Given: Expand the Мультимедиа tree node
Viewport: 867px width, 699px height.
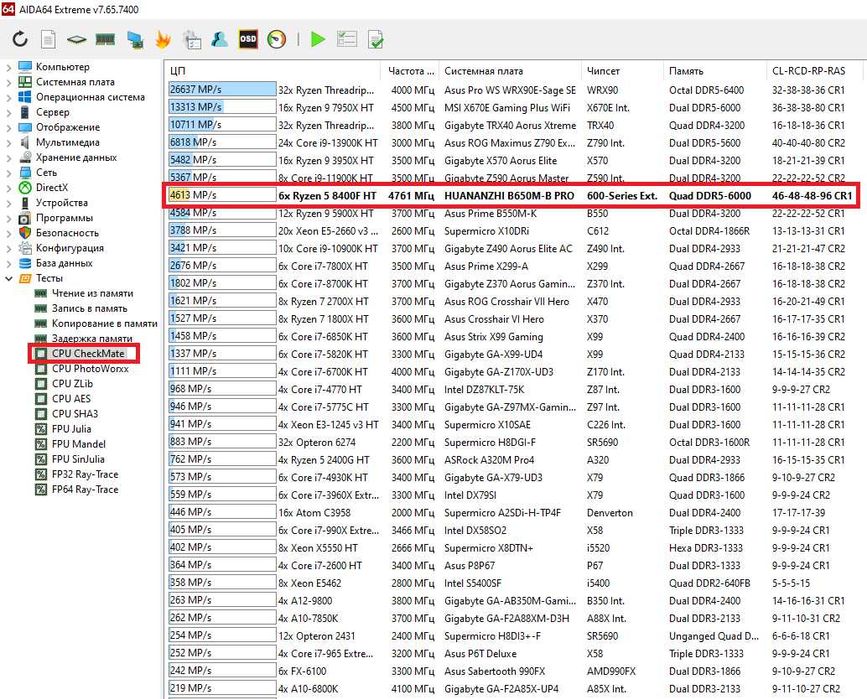Looking at the screenshot, I should (8, 143).
